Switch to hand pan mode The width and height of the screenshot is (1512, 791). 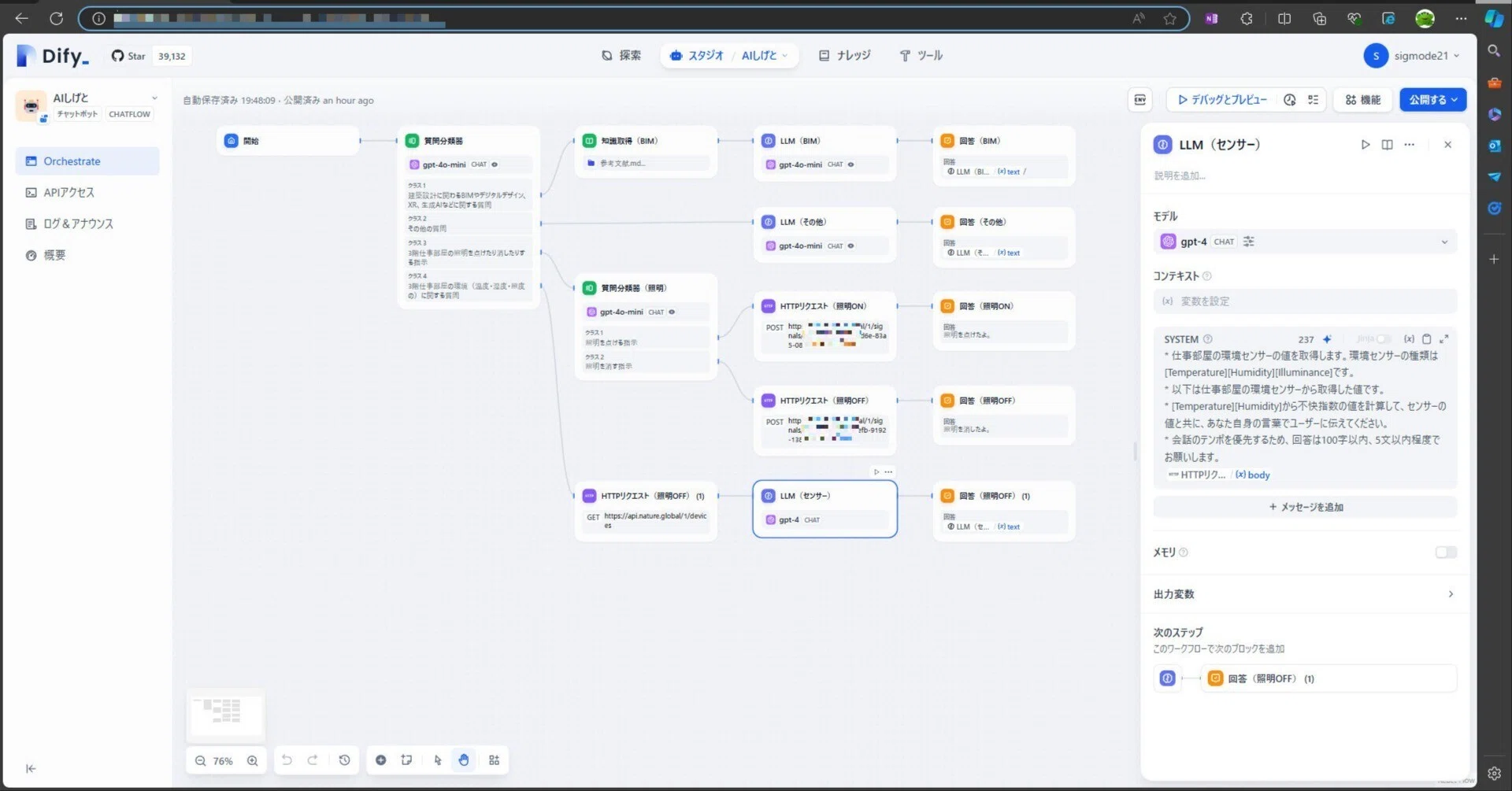tap(464, 760)
